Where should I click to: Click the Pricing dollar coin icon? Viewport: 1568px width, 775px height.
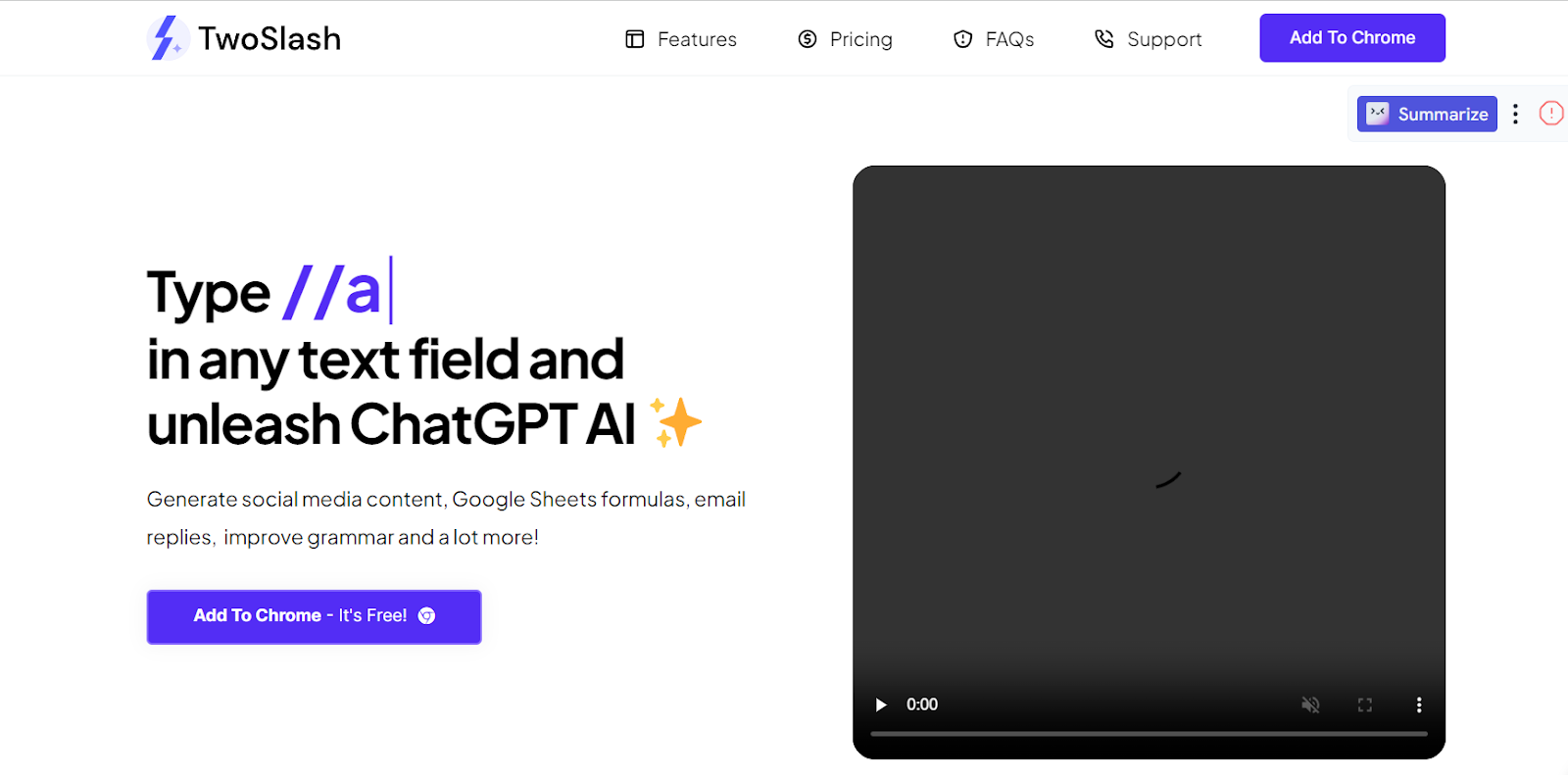click(x=808, y=39)
